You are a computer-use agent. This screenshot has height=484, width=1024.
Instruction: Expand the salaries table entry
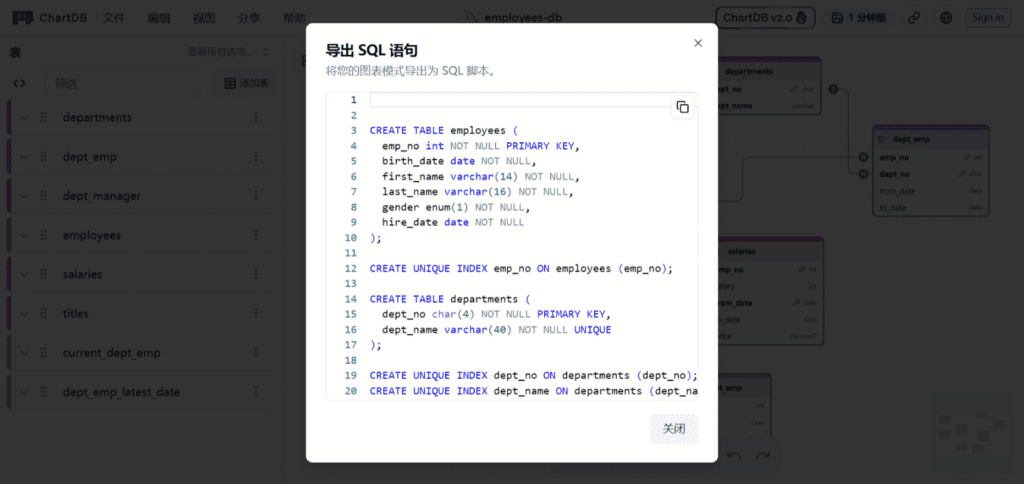coord(24,274)
